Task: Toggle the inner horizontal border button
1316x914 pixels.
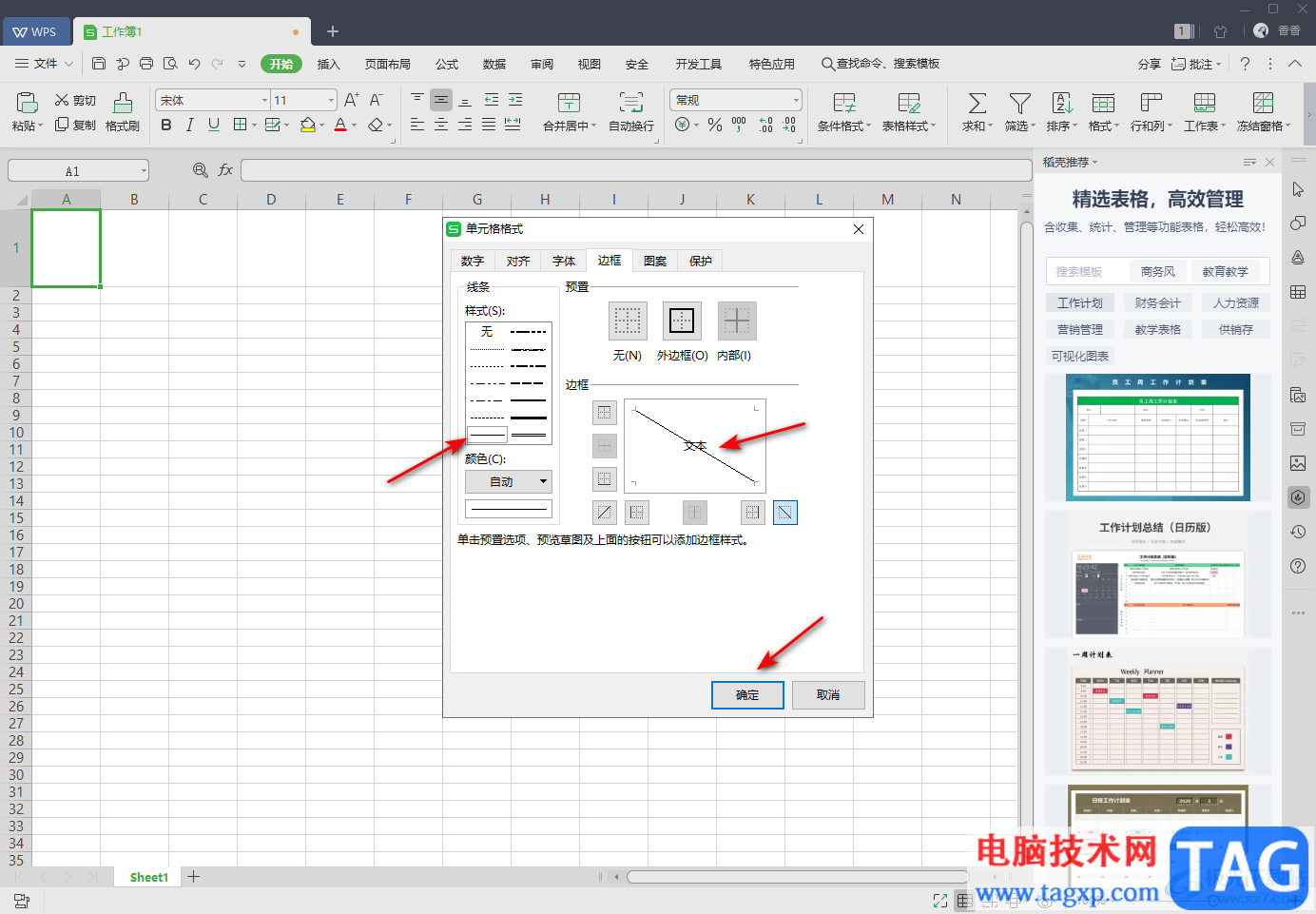Action: pos(605,446)
